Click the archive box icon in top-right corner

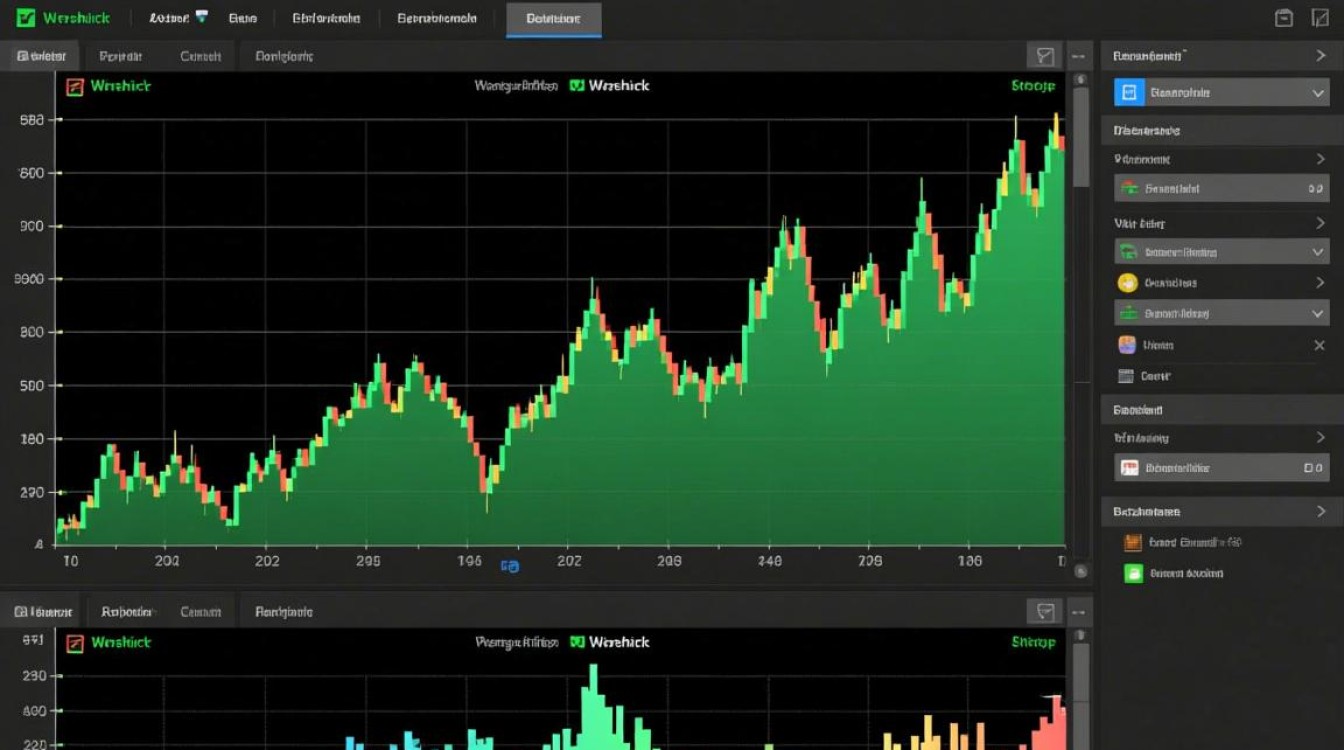(x=1285, y=18)
